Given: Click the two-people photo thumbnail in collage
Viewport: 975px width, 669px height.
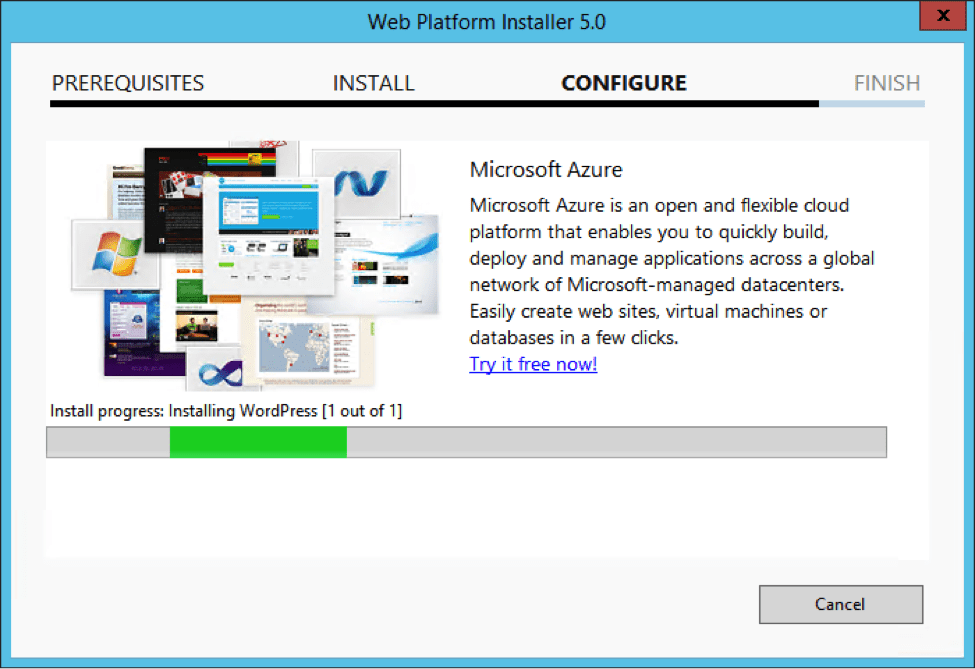Looking at the screenshot, I should pos(197,327).
